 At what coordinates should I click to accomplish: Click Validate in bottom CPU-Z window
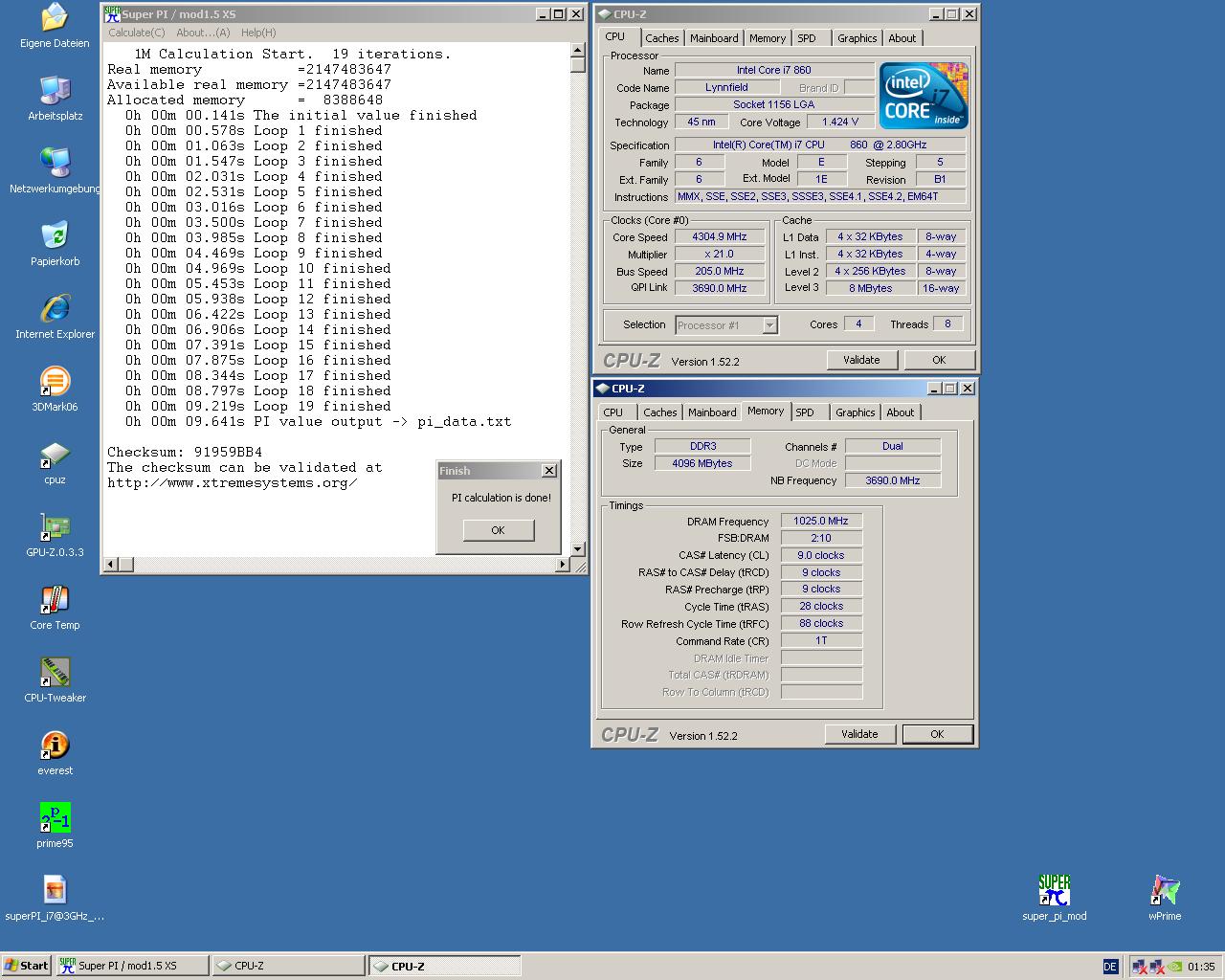[859, 734]
